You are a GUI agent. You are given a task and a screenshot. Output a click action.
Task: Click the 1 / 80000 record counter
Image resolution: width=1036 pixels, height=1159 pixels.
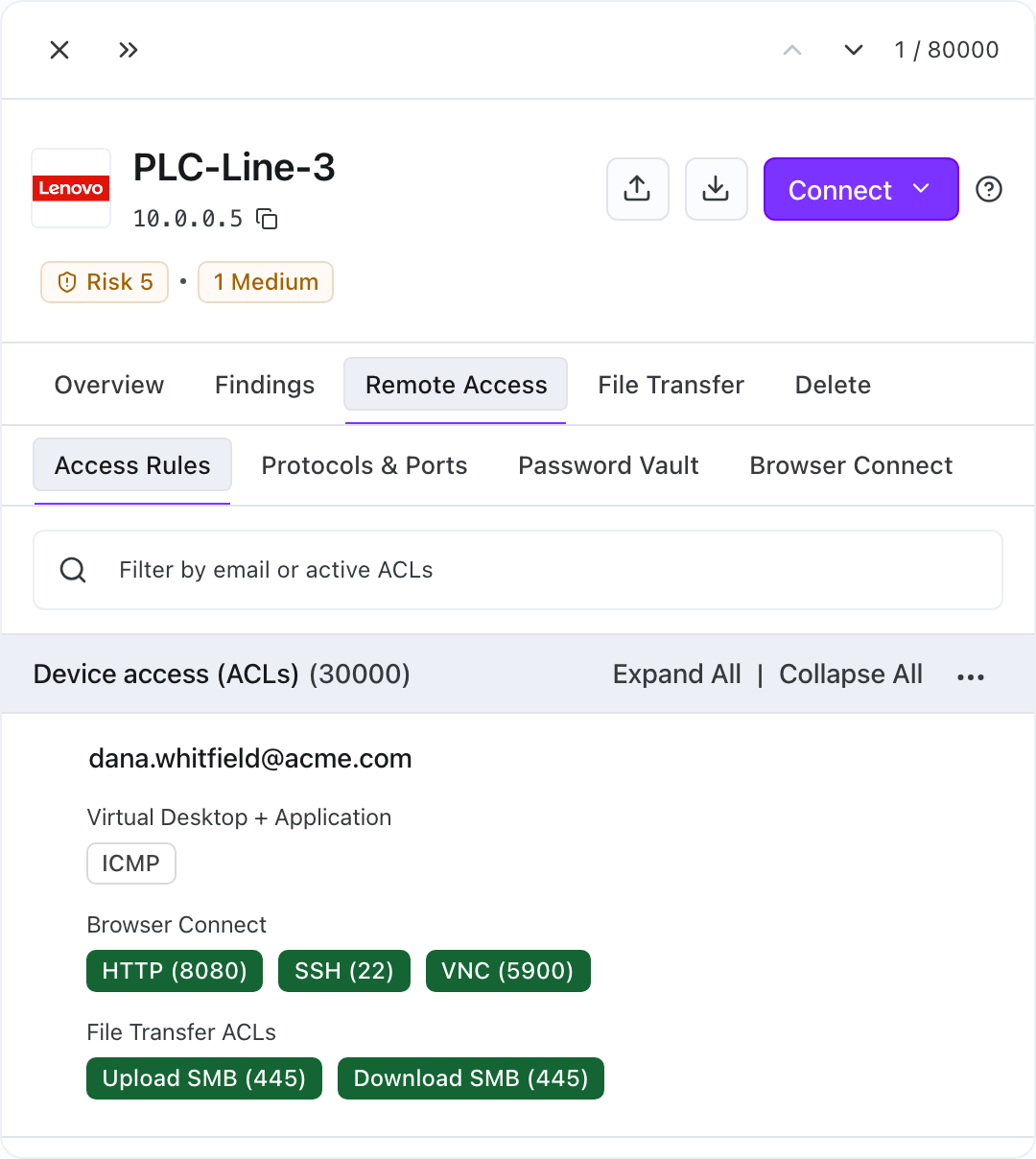[x=947, y=50]
